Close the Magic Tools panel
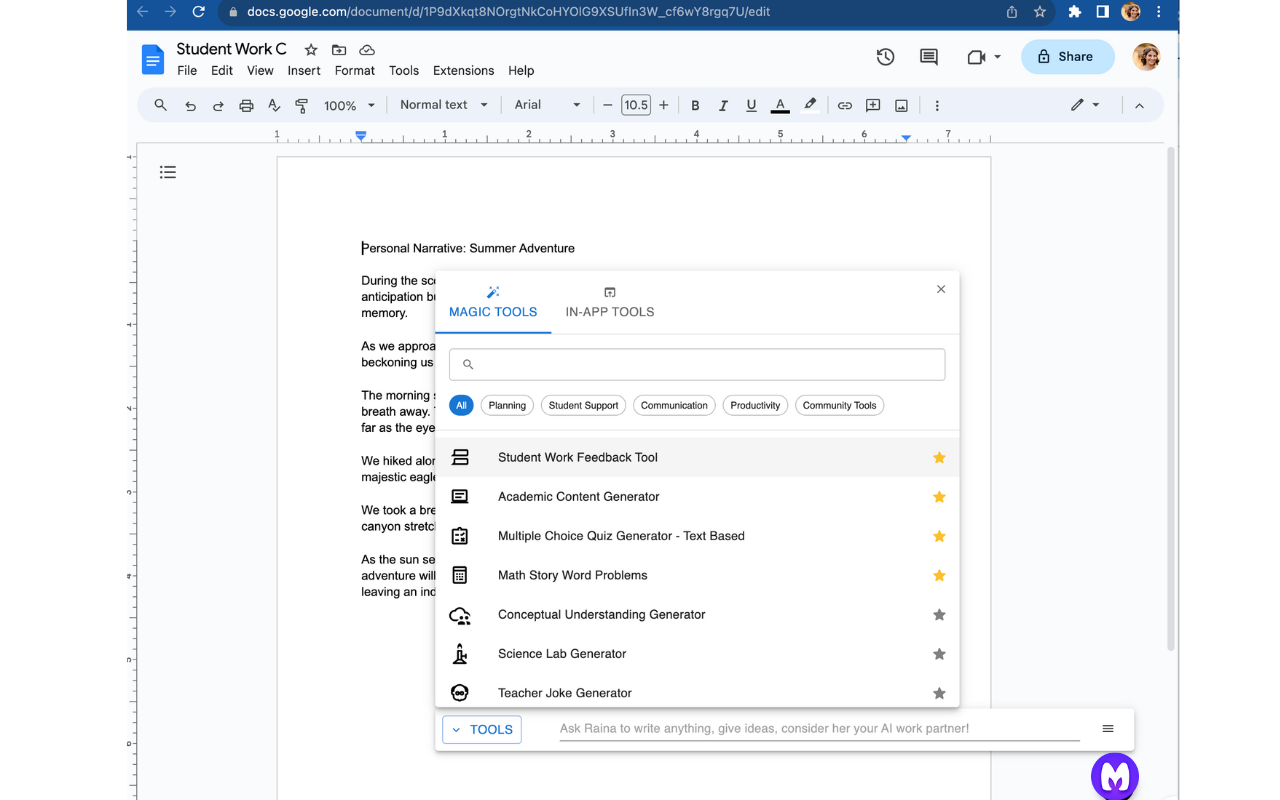This screenshot has width=1280, height=800. pyautogui.click(x=941, y=289)
